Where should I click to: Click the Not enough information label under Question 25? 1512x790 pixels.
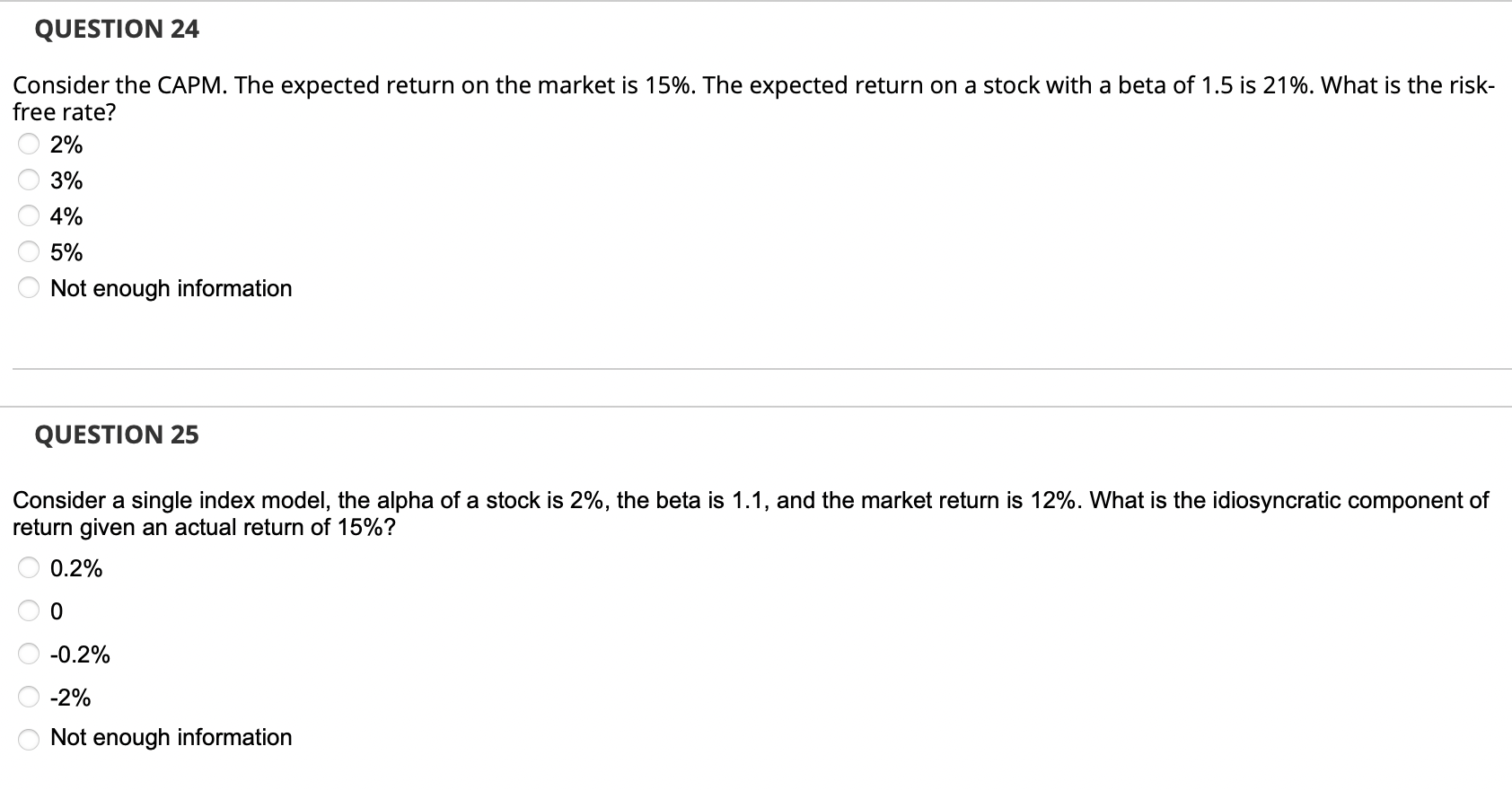pos(171,737)
